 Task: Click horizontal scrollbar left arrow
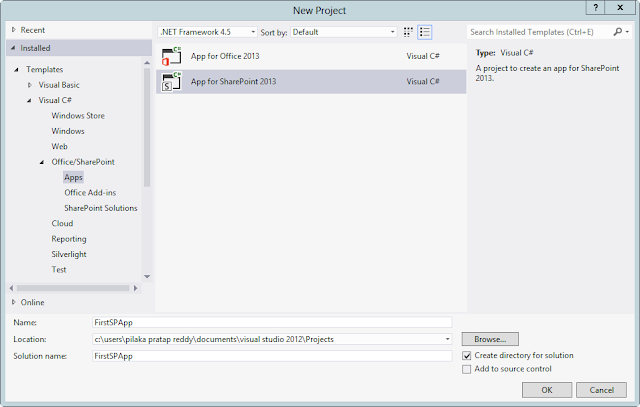click(x=11, y=288)
